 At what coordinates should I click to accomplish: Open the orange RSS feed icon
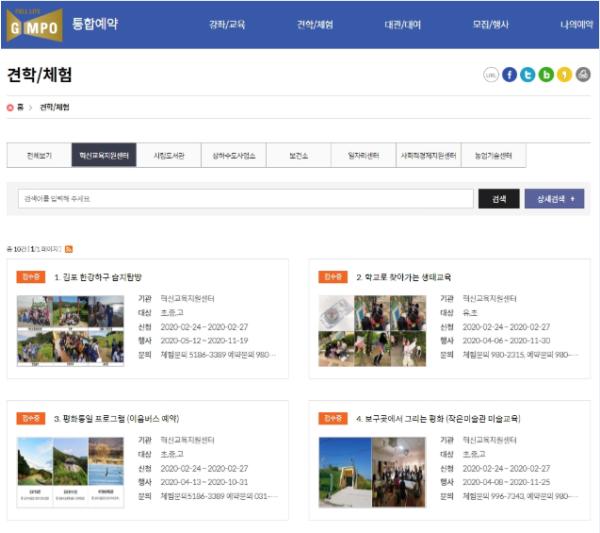(x=69, y=248)
